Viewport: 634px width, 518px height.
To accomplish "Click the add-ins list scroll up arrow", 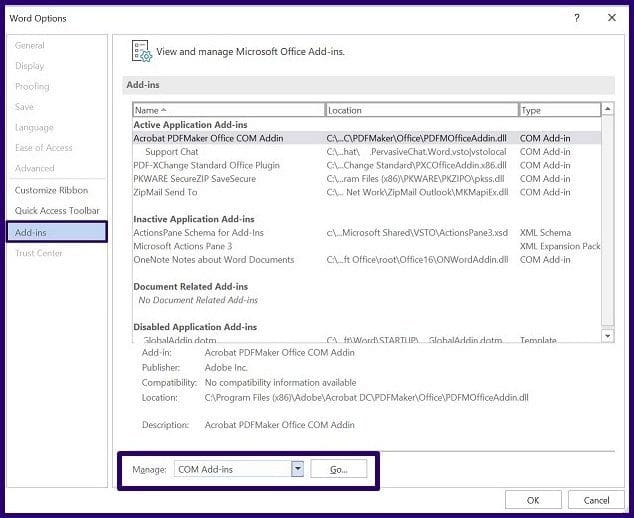I will 608,109.
